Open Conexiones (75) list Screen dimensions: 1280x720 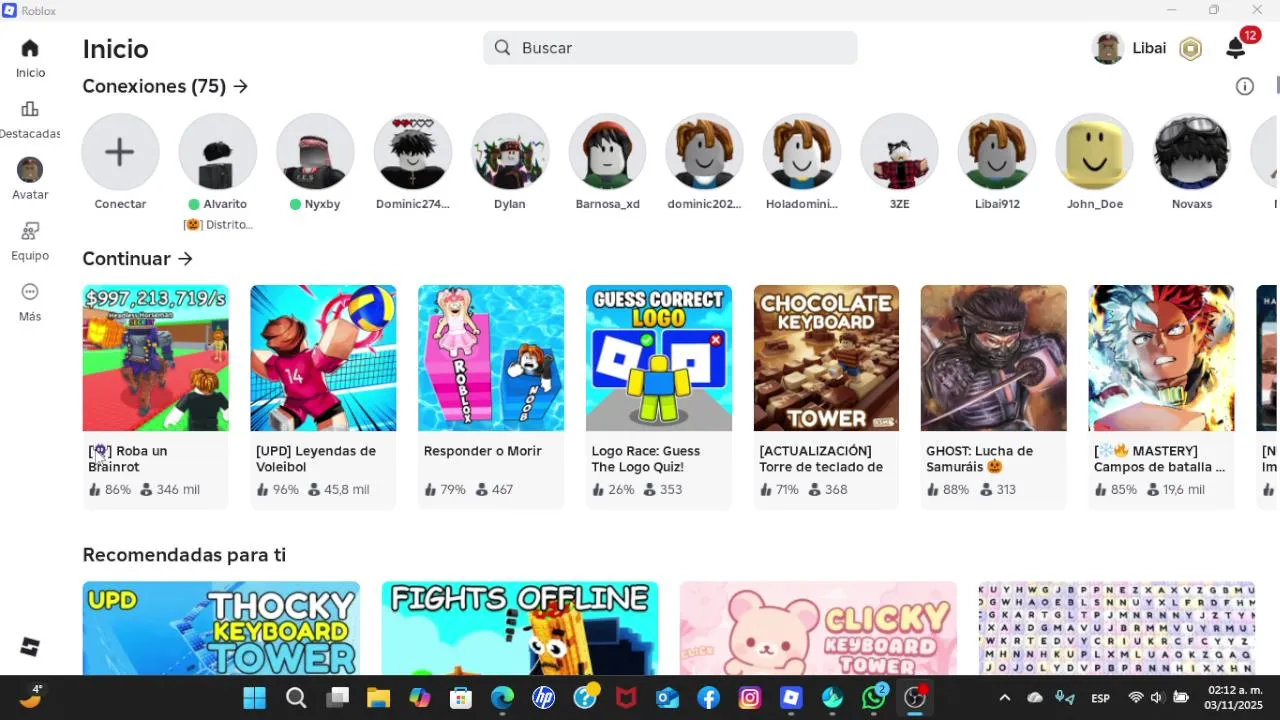(x=165, y=87)
